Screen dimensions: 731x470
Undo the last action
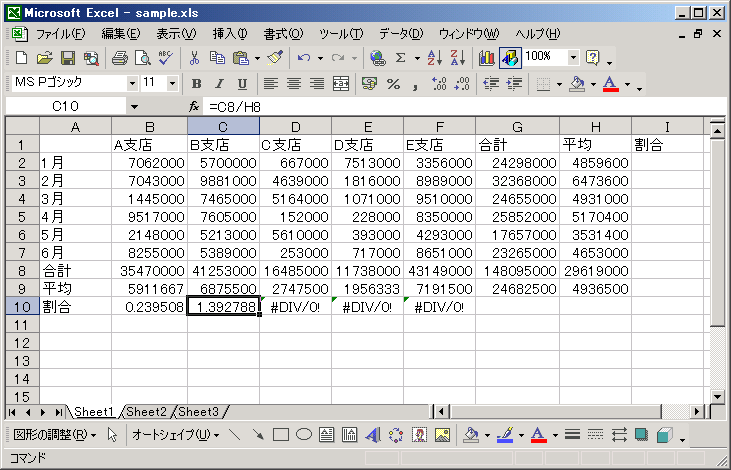(x=304, y=58)
